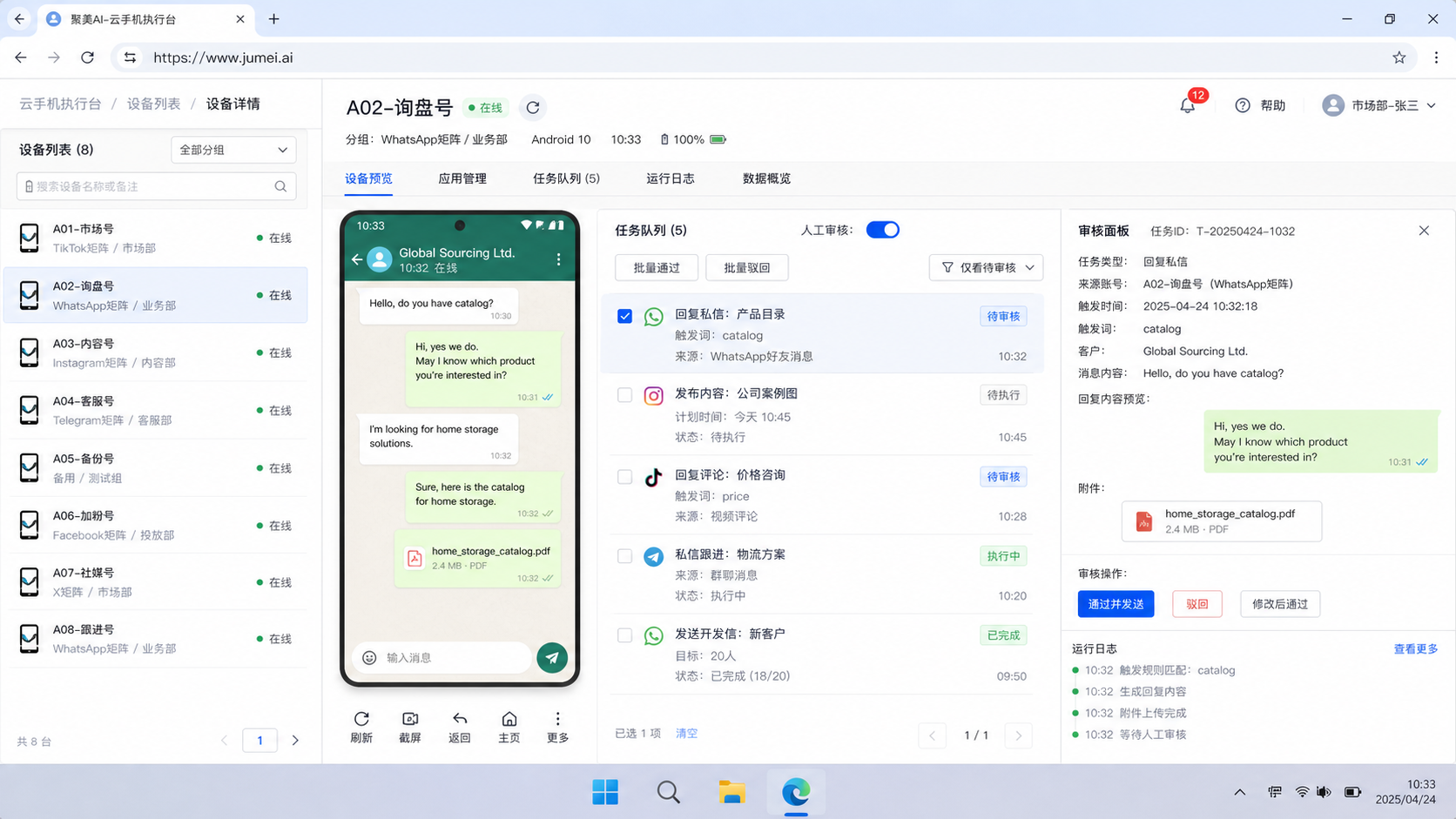The width and height of the screenshot is (1456, 819).
Task: Go to phone home via 主页 icon
Action: (x=509, y=719)
